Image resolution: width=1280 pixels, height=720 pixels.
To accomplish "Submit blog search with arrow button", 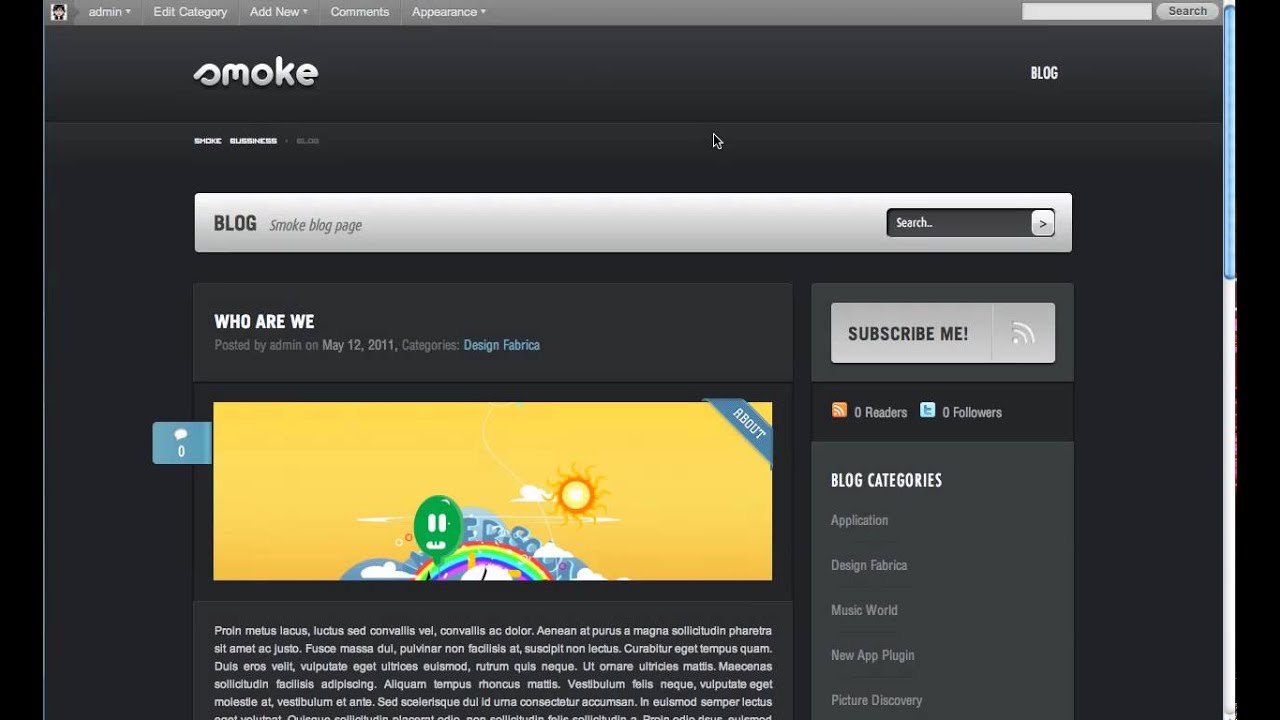I will click(x=1042, y=223).
